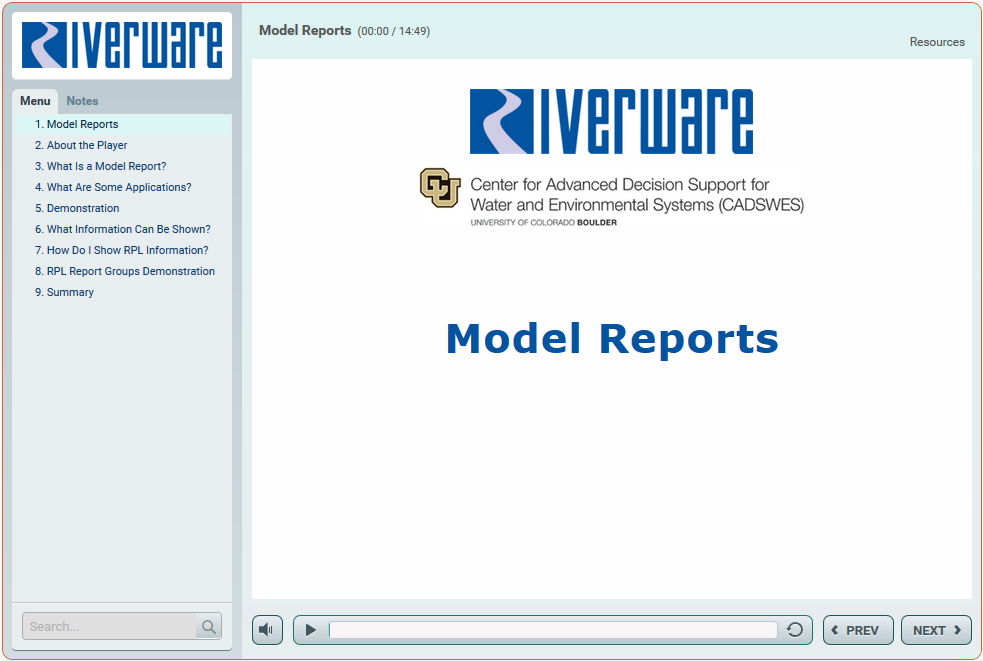
Task: Open 8. RPL Report Groups Demonstration
Action: coord(122,272)
